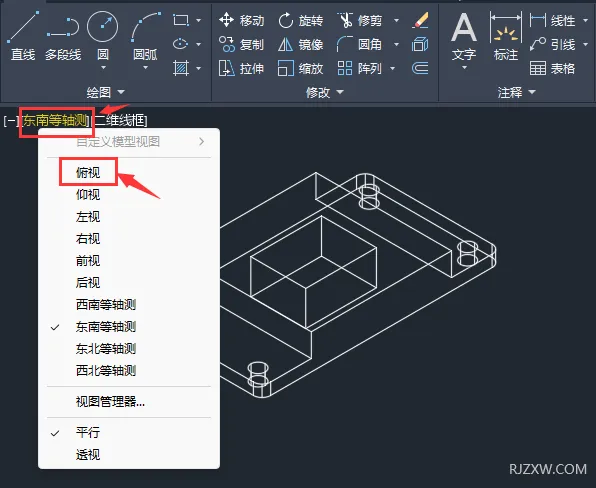The image size is (596, 488).
Task: Toggle Parallel (平行) projection
Action: (129, 433)
